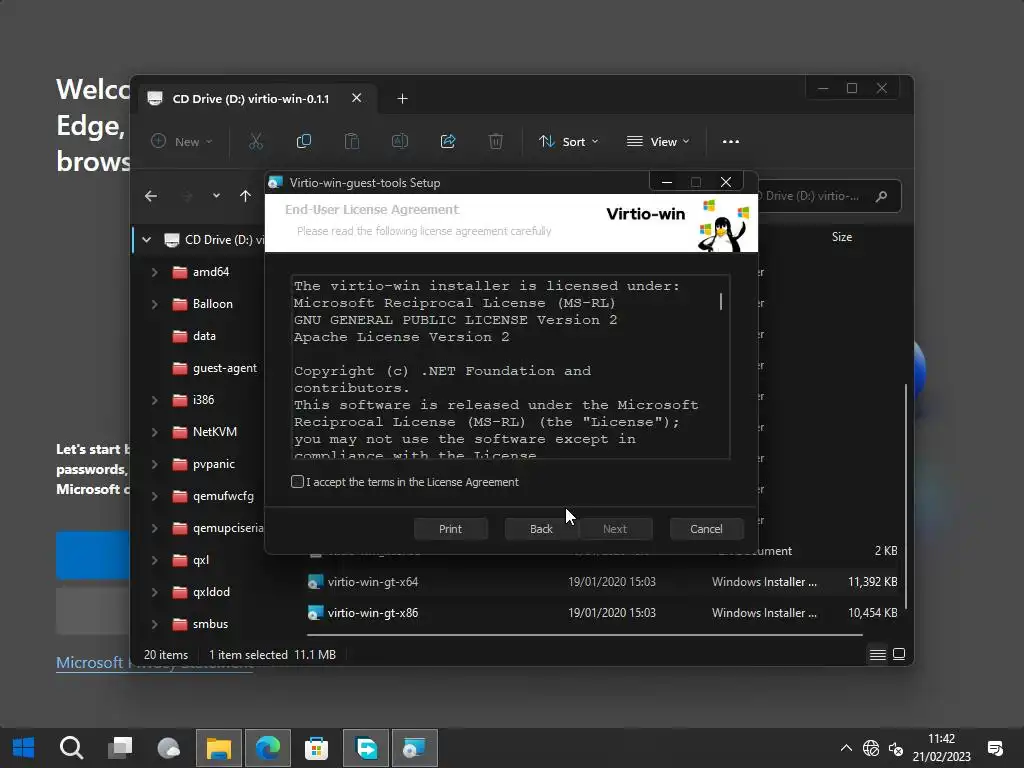Open the View dropdown

[658, 142]
